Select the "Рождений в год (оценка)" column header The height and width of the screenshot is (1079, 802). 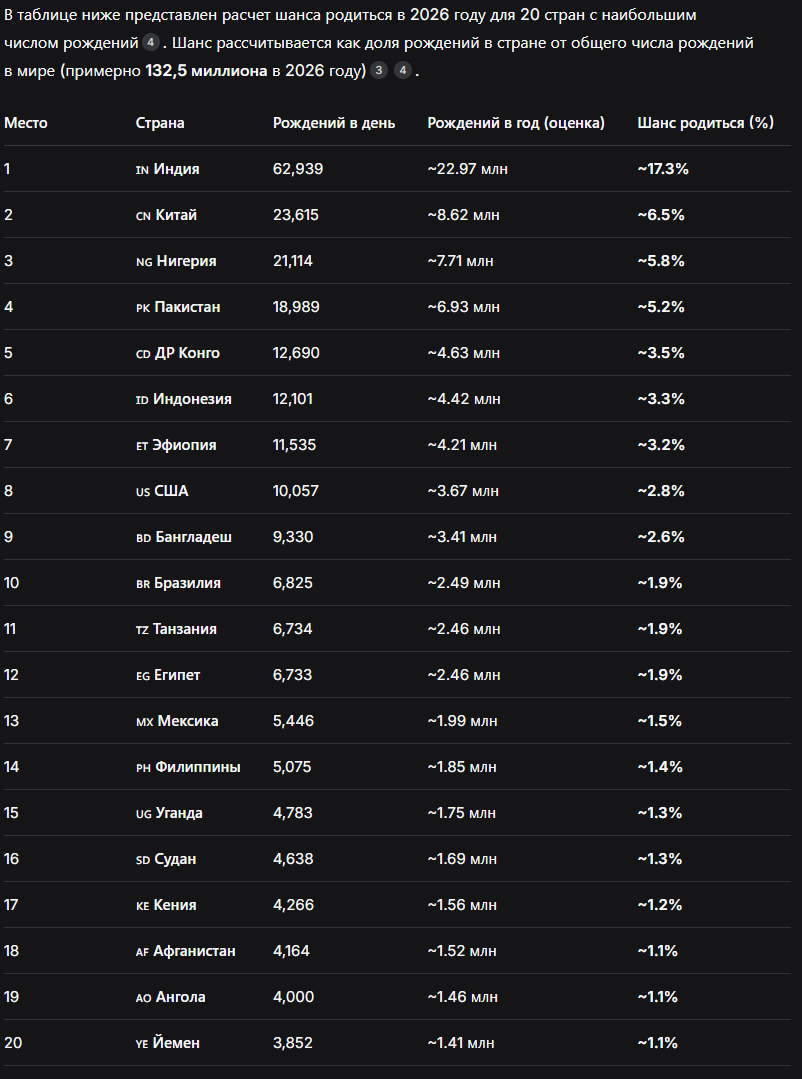(516, 122)
